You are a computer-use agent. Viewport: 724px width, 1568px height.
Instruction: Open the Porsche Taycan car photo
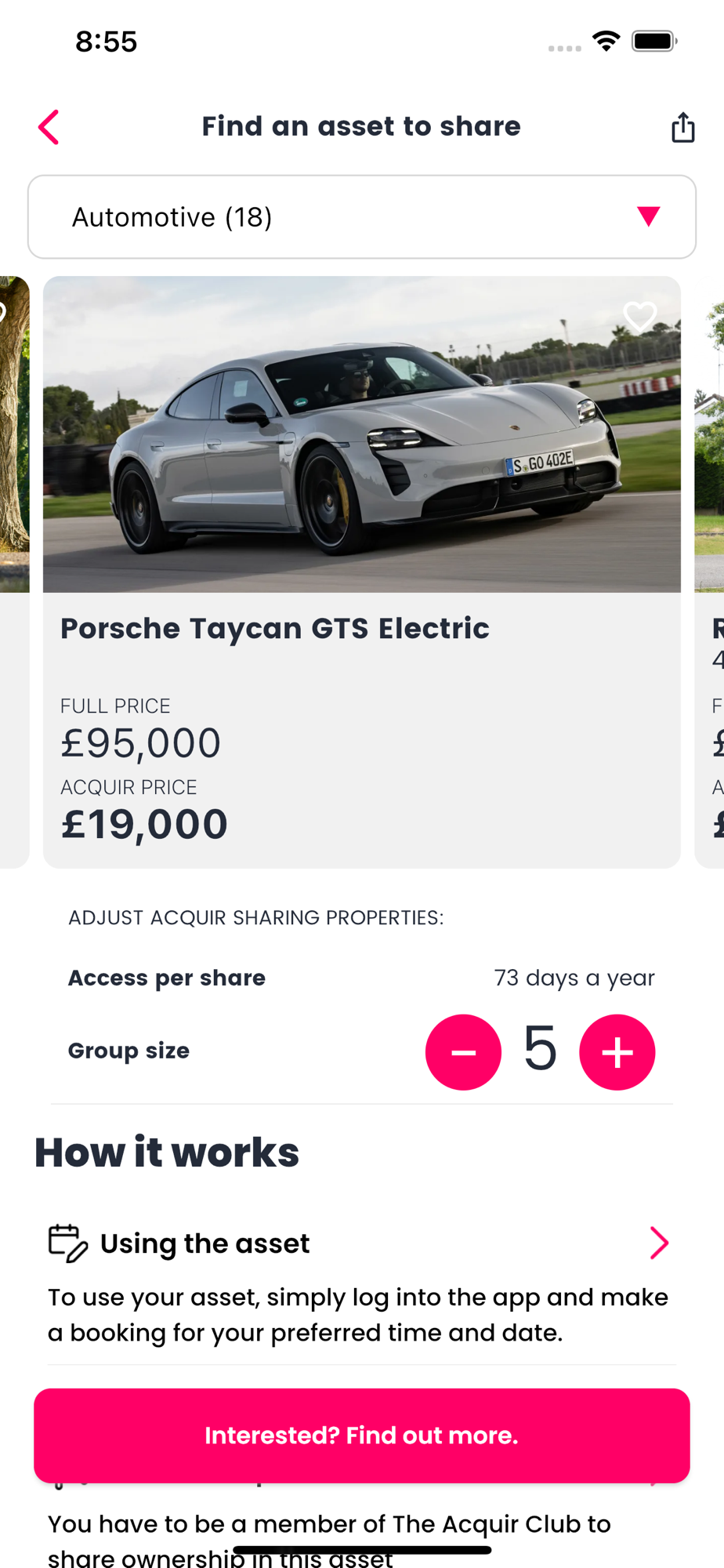click(361, 434)
